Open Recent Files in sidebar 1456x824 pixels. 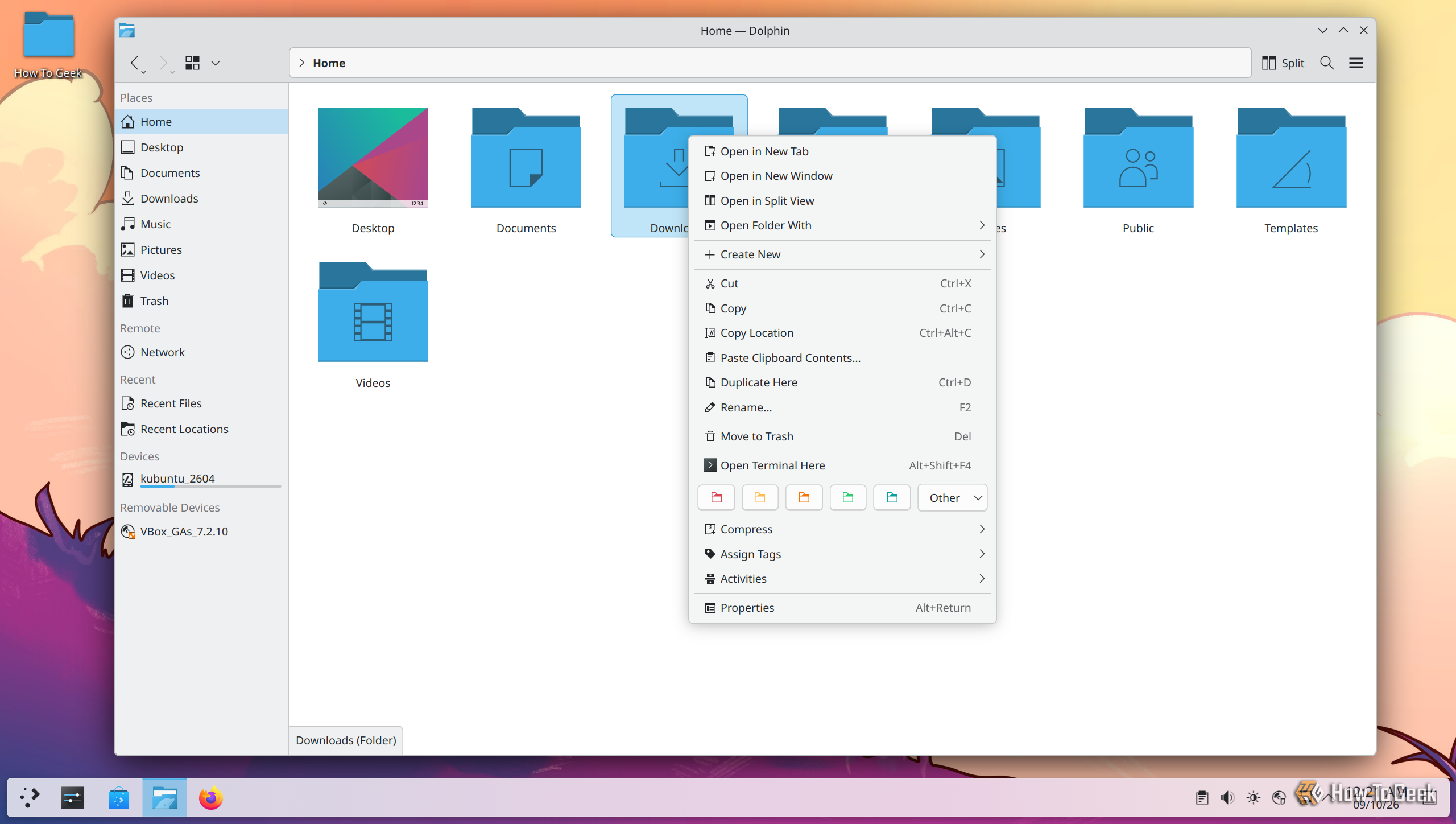pos(201,403)
